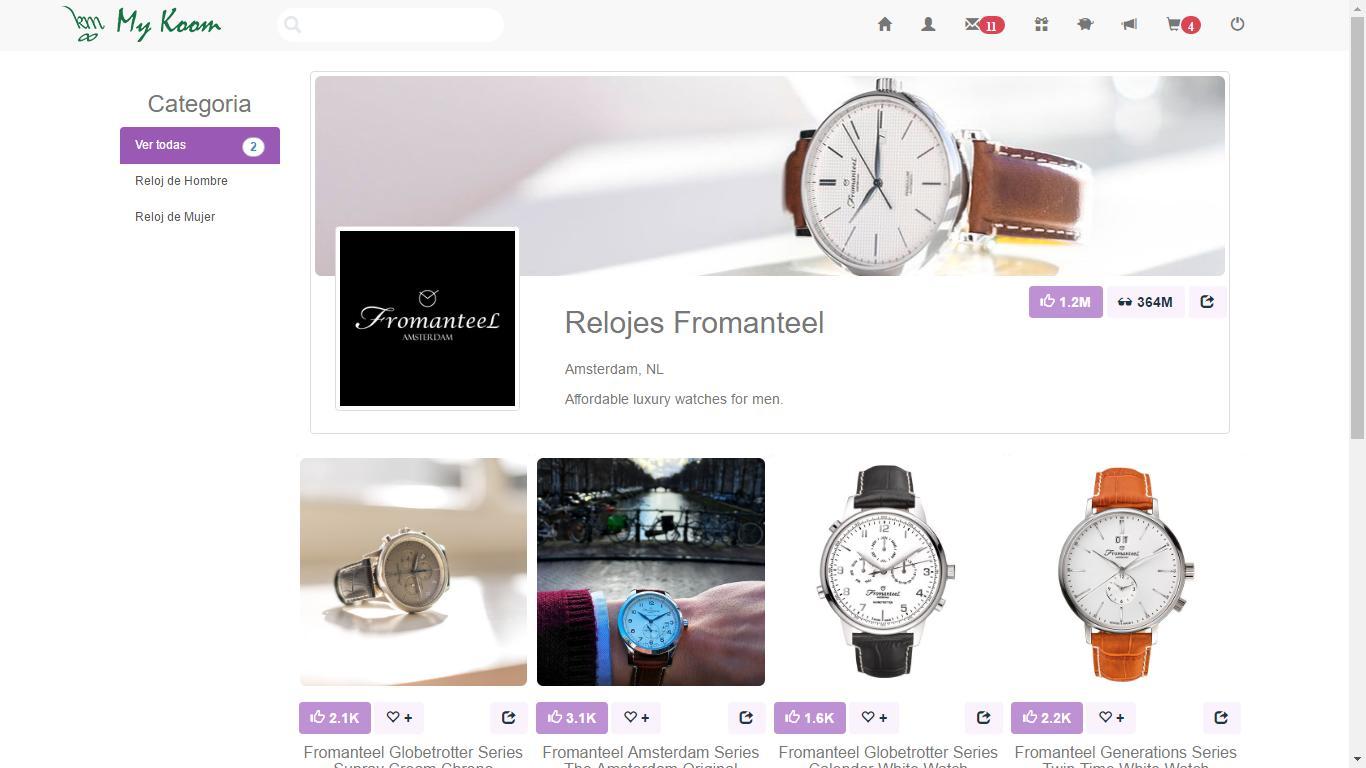
Task: Click the power logout icon
Action: [1237, 24]
